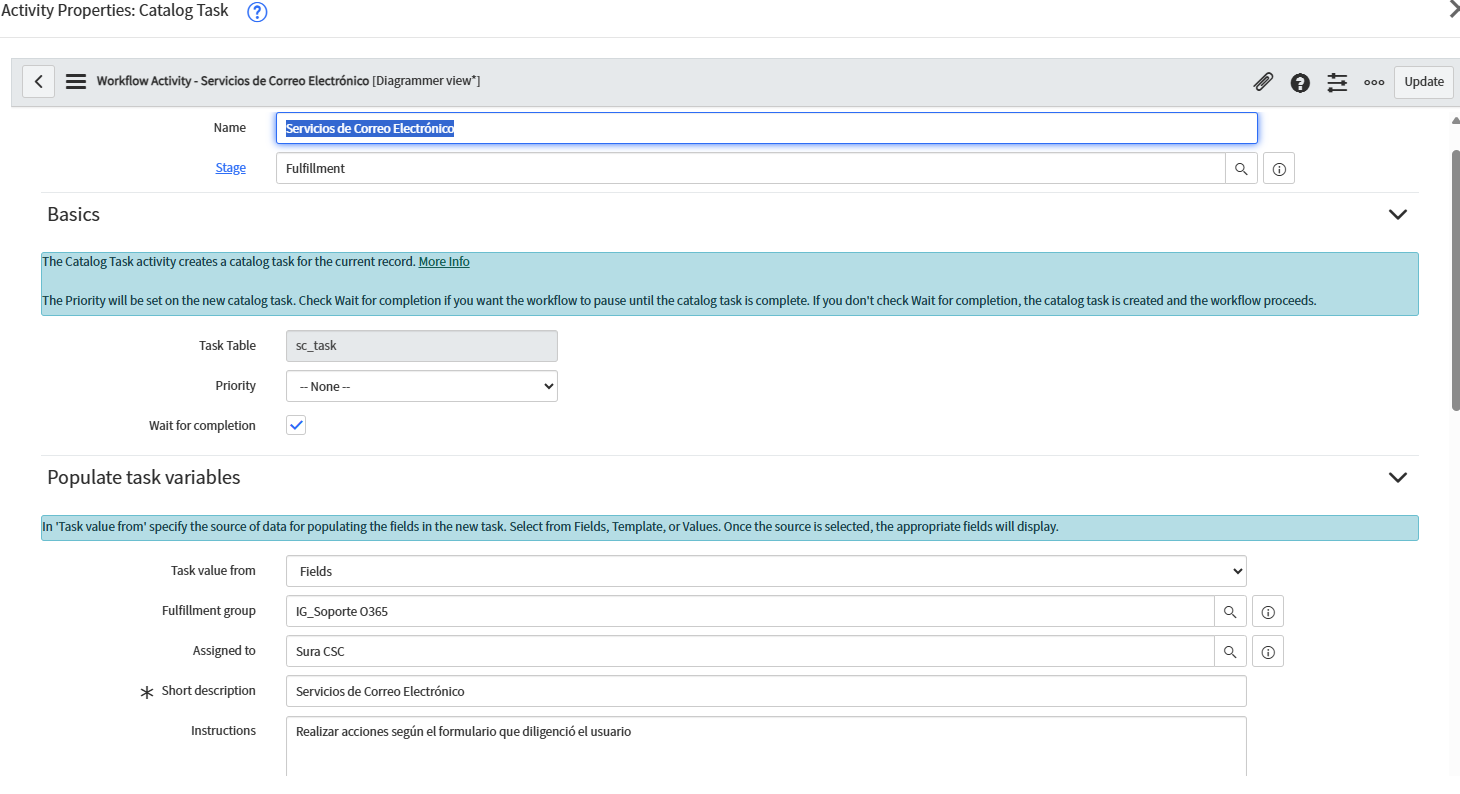This screenshot has width=1460, height=794.
Task: Collapse the Populate task variables section
Action: click(1397, 478)
